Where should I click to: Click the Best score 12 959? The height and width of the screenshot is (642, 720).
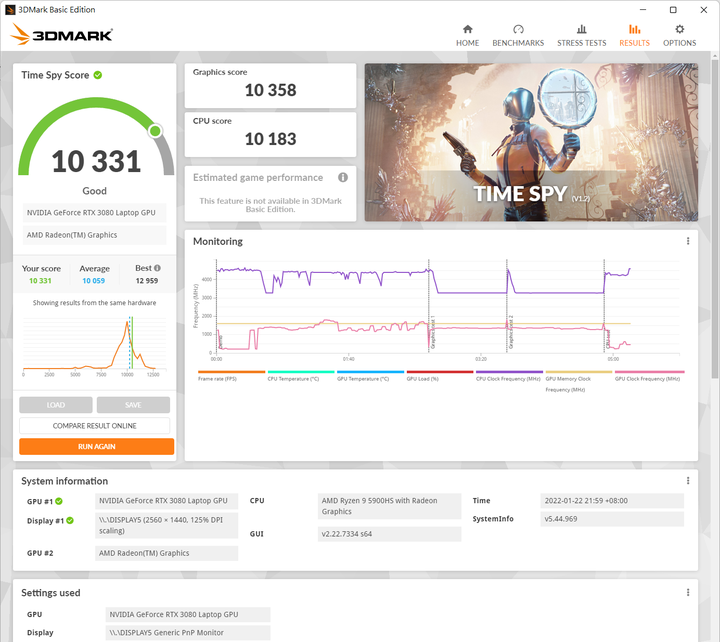pyautogui.click(x=147, y=281)
